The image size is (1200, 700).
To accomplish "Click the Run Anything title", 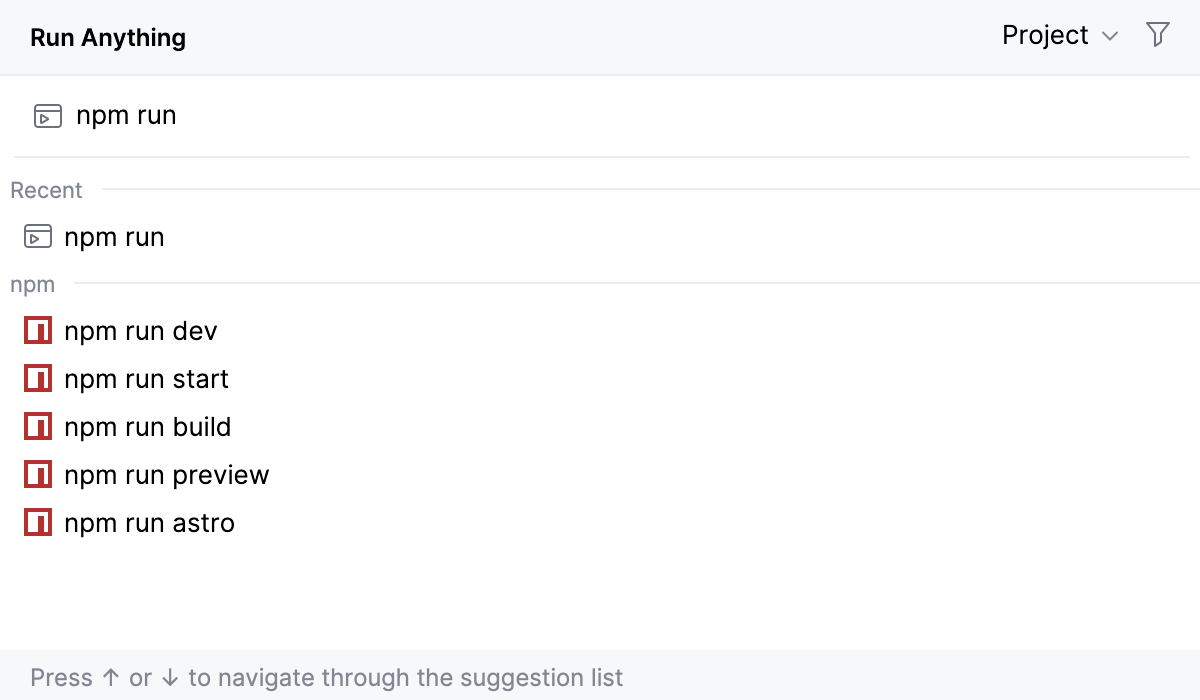I will click(x=107, y=37).
